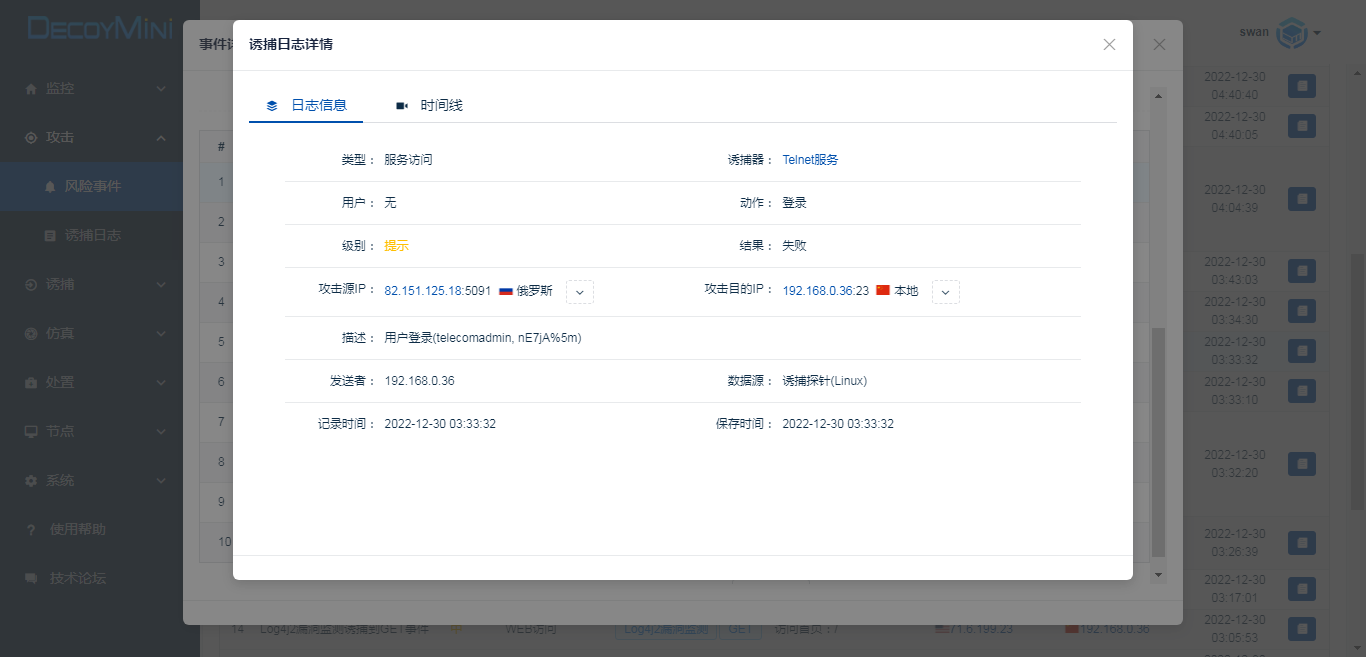Open Telnet服务 trap link

(810, 160)
